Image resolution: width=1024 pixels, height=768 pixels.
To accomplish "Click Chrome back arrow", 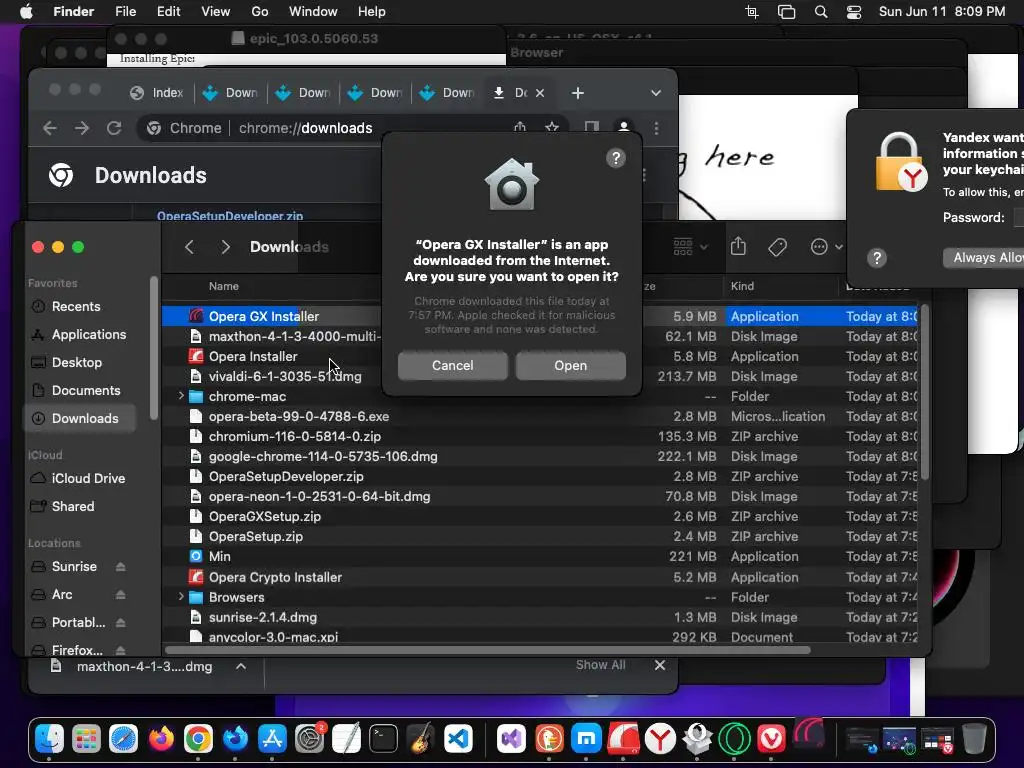I will (x=50, y=128).
